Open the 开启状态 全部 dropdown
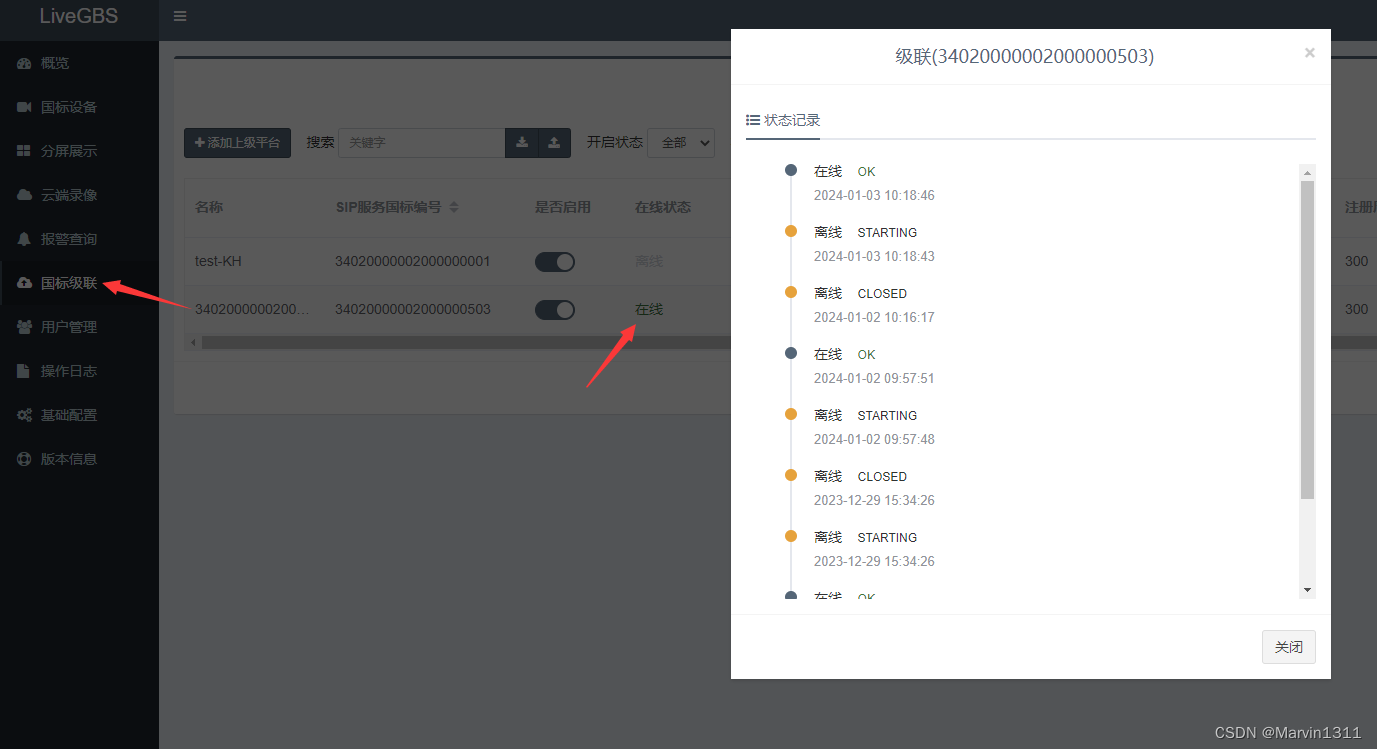Screen dimensions: 1377x749 click(680, 143)
